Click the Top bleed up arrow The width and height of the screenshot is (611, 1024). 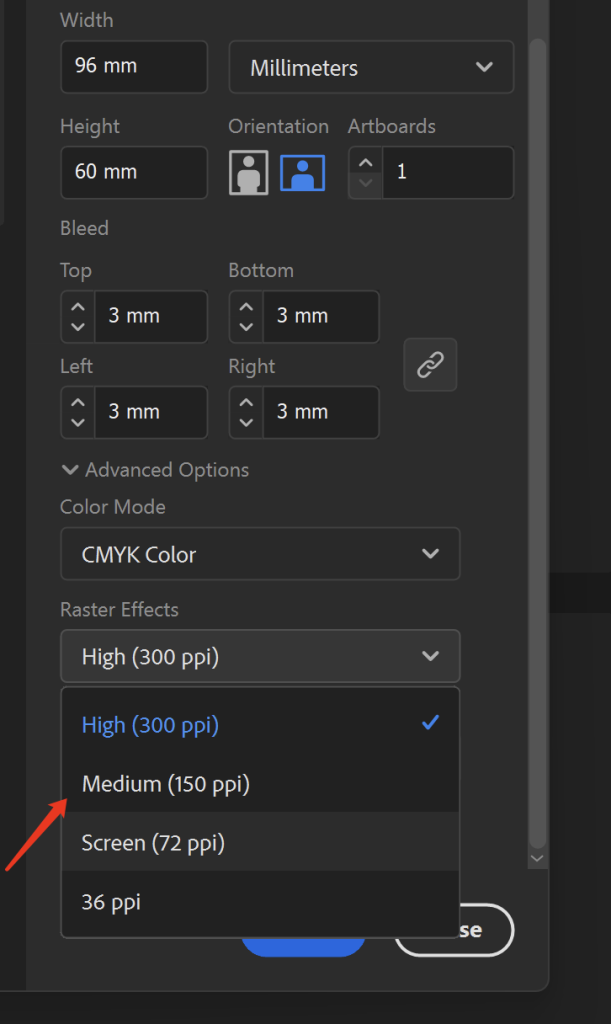78,306
